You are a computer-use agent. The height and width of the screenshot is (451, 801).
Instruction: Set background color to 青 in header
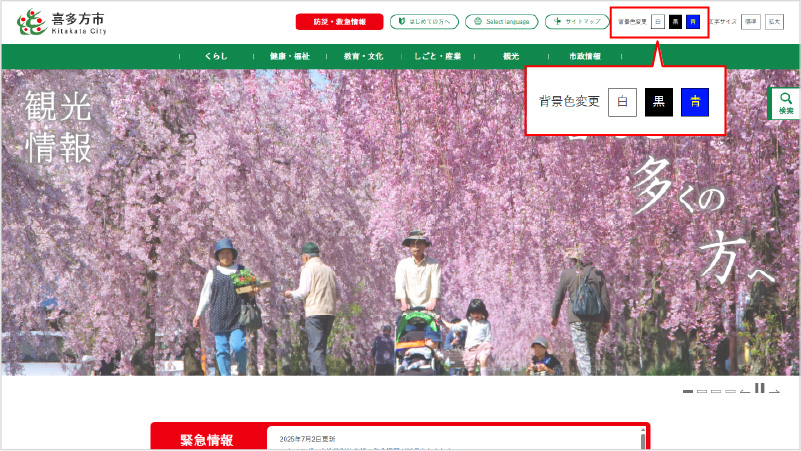[x=693, y=22]
